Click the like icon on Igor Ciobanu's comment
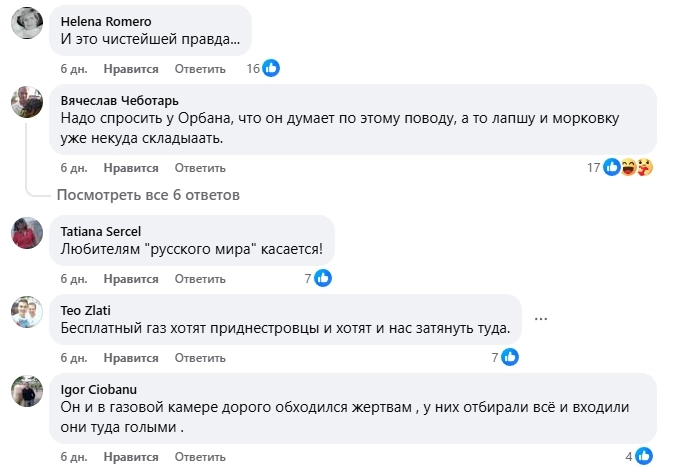The height and width of the screenshot is (468, 676). 643,456
